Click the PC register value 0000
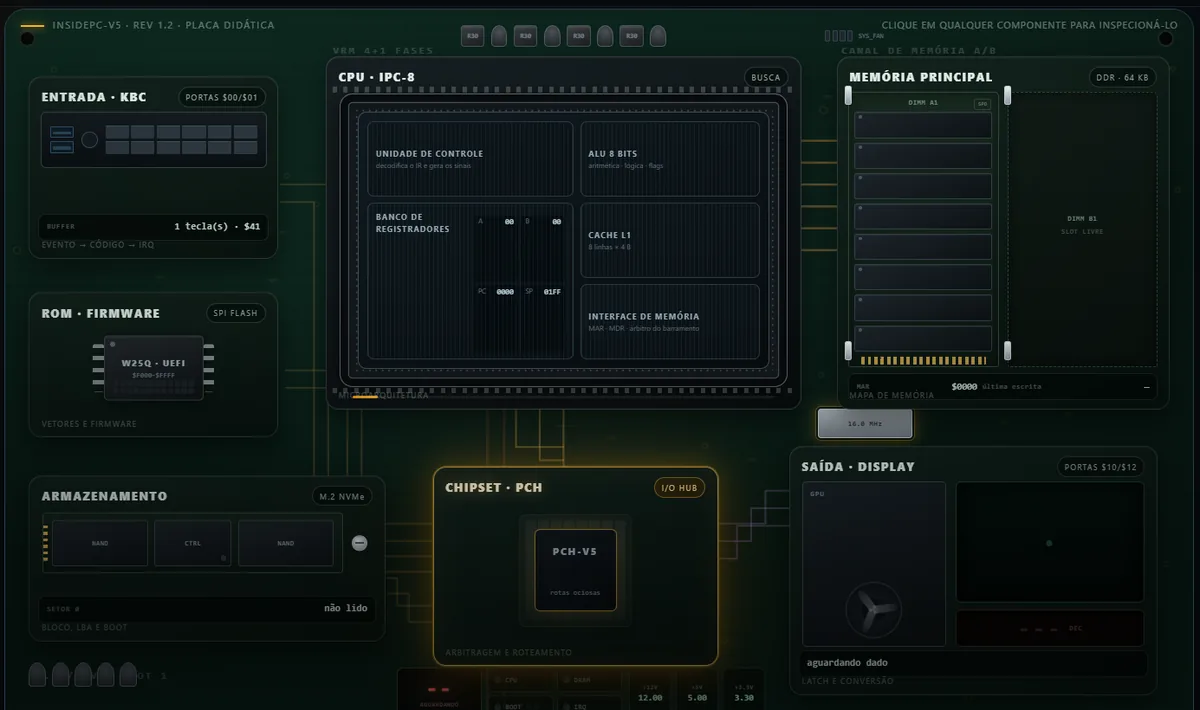 tap(505, 292)
